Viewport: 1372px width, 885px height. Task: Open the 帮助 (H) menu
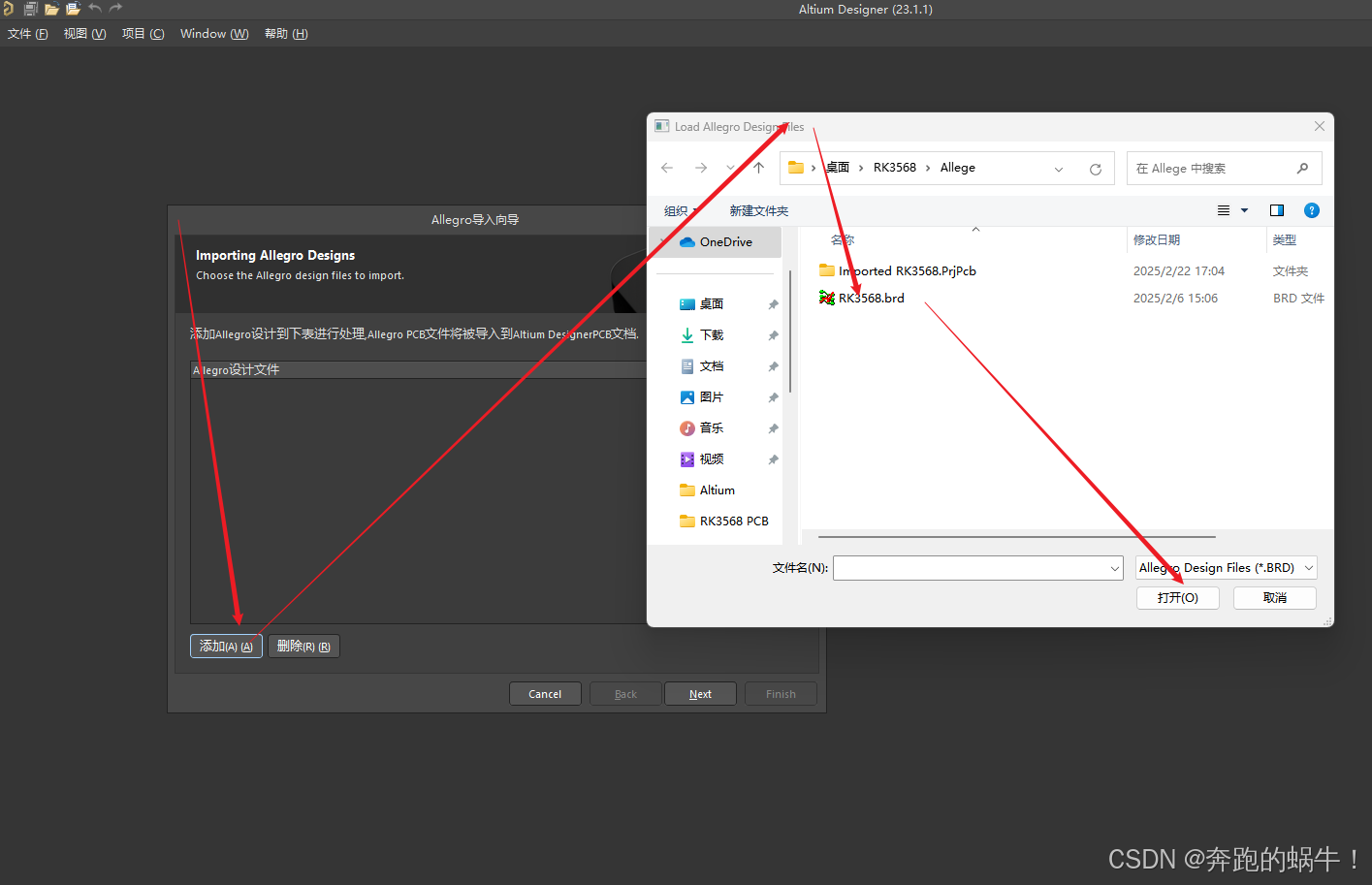tap(286, 34)
